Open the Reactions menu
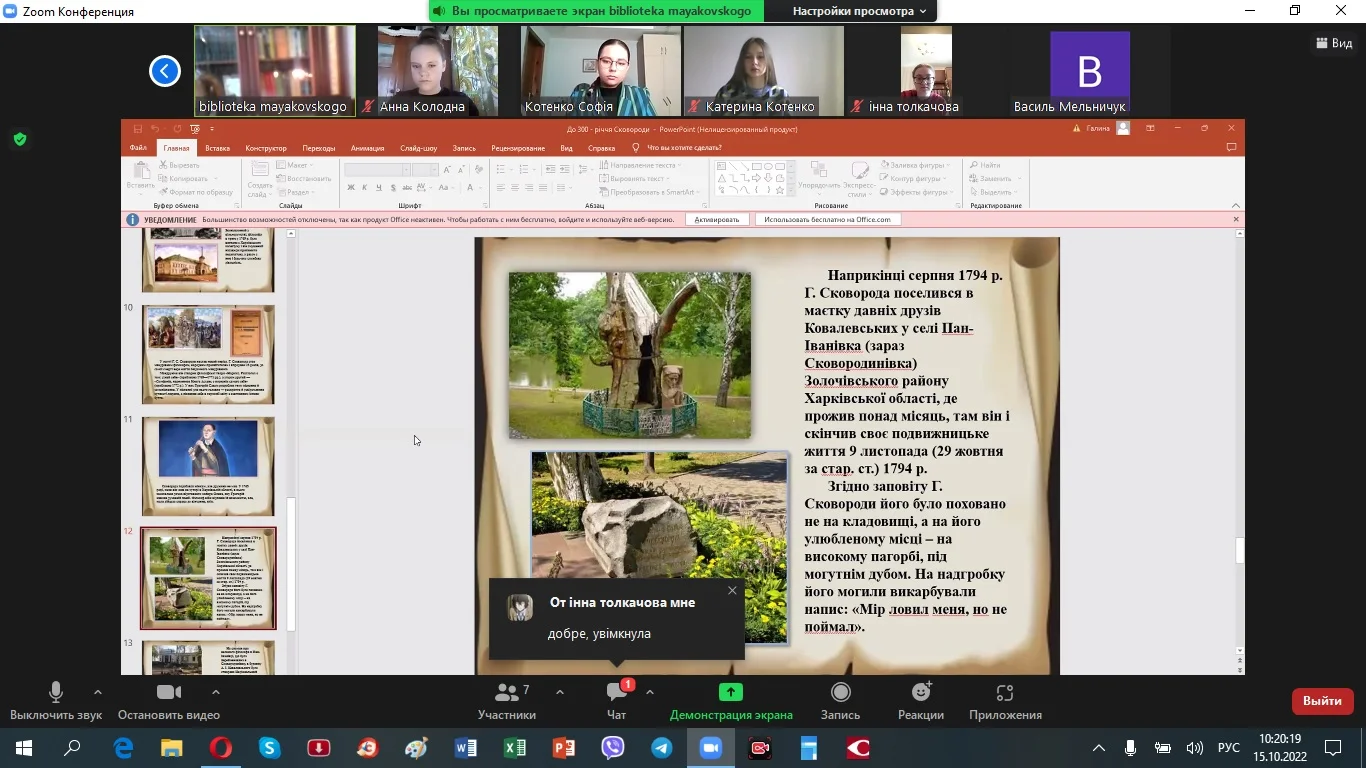1366x768 pixels. tap(921, 700)
